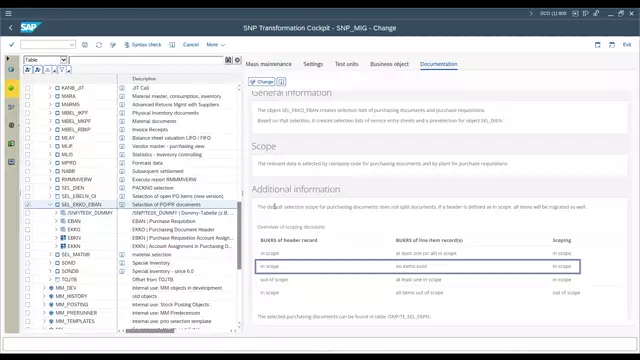This screenshot has width=640, height=360.
Task: Tick the checkbox for EKKO row
Action: pyautogui.click(x=27, y=229)
